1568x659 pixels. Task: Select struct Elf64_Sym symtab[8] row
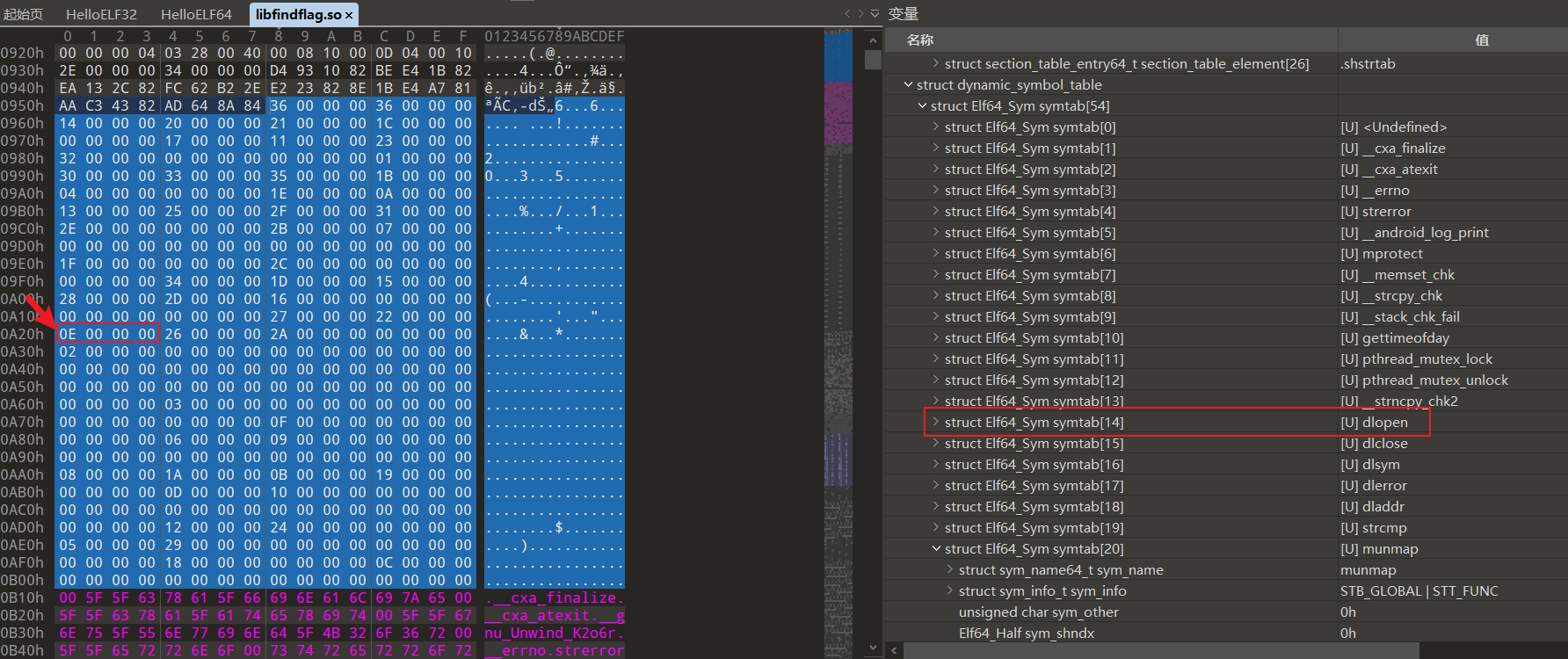[1226, 295]
